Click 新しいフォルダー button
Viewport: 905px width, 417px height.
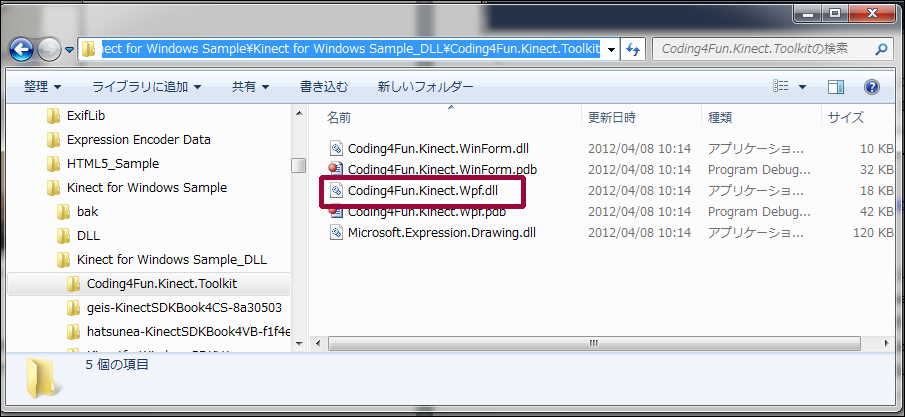425,87
